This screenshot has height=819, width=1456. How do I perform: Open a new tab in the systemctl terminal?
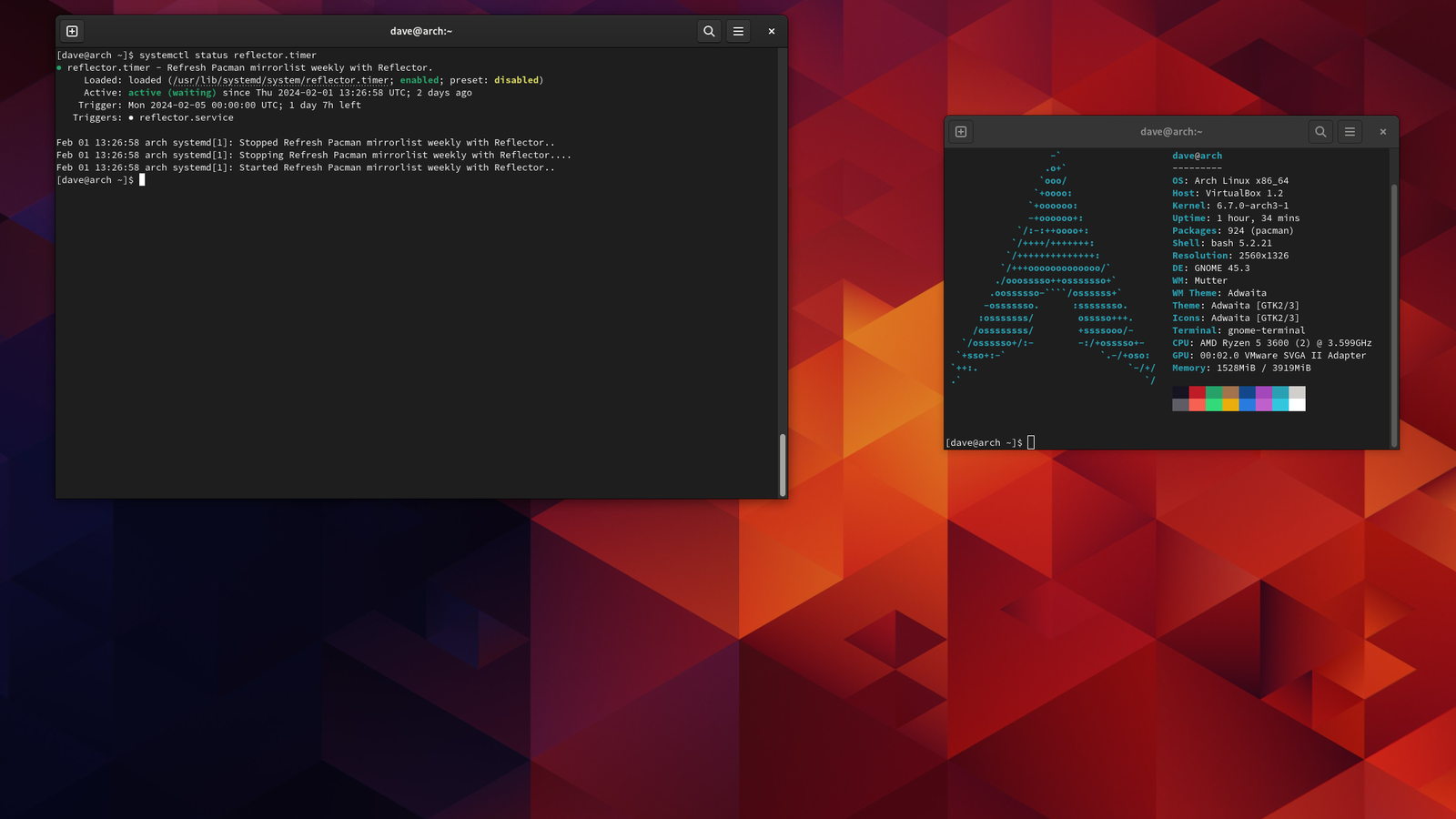(72, 31)
